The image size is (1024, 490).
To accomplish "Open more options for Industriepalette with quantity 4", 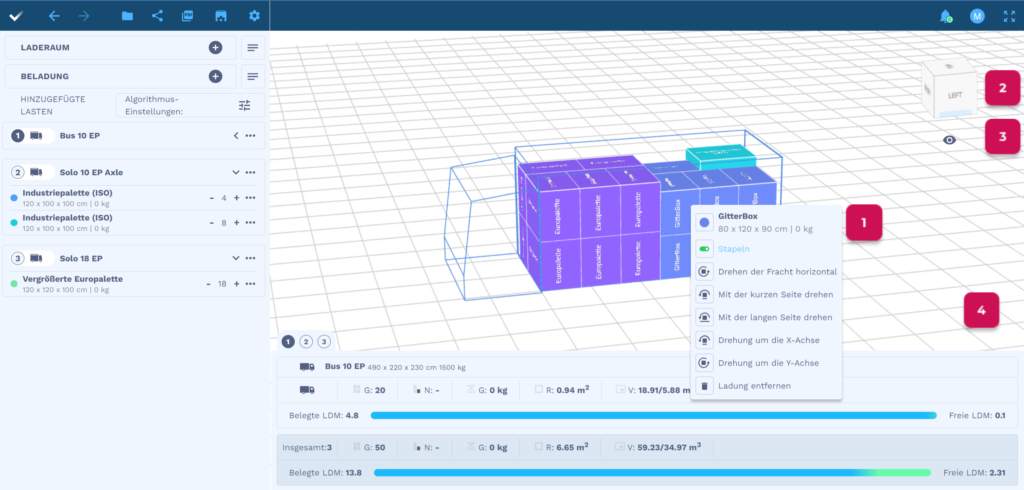I will click(250, 198).
